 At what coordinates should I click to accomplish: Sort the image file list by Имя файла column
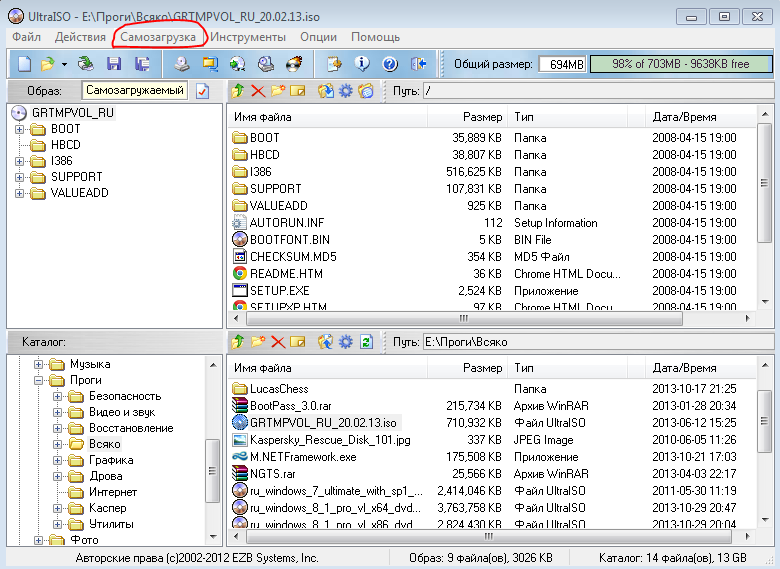coord(327,117)
